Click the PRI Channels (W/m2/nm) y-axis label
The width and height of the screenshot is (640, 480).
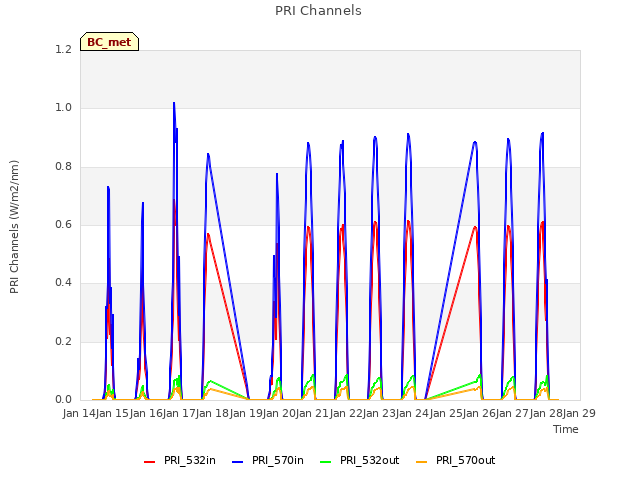pos(14,227)
